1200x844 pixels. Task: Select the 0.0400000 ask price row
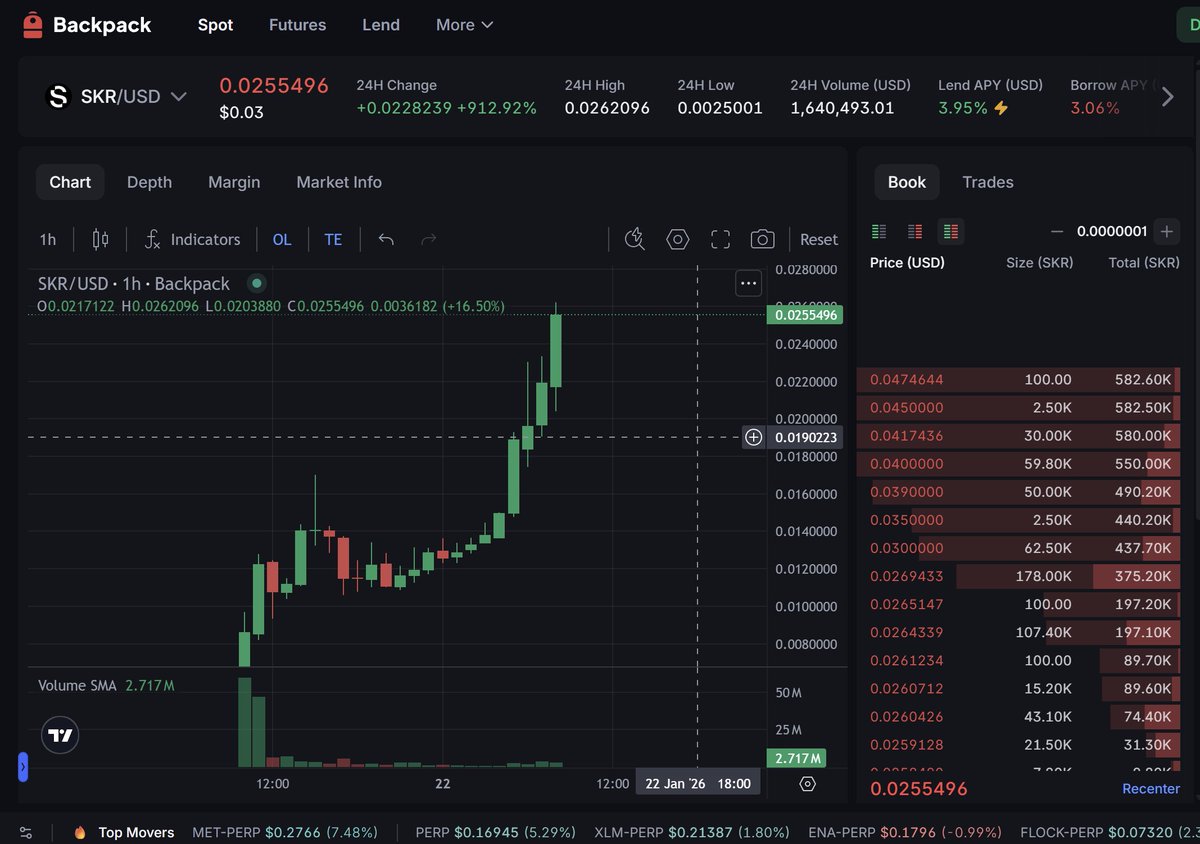pos(1019,464)
